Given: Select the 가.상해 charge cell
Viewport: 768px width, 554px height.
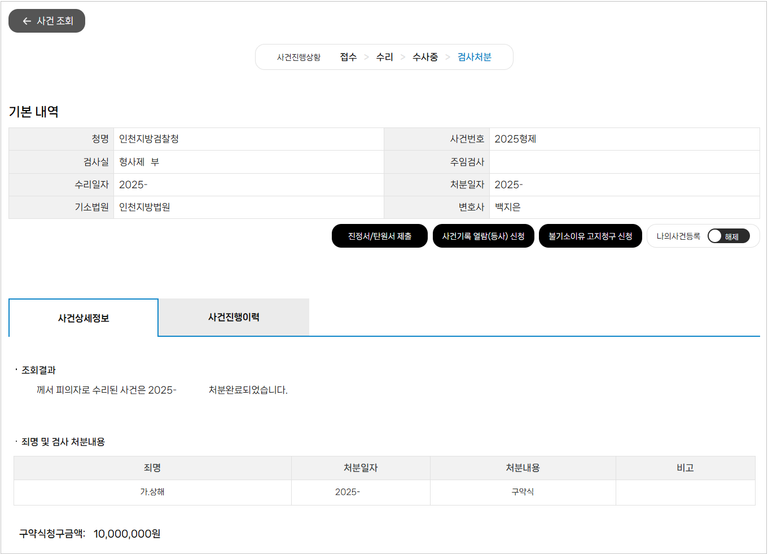Looking at the screenshot, I should click(x=152, y=492).
